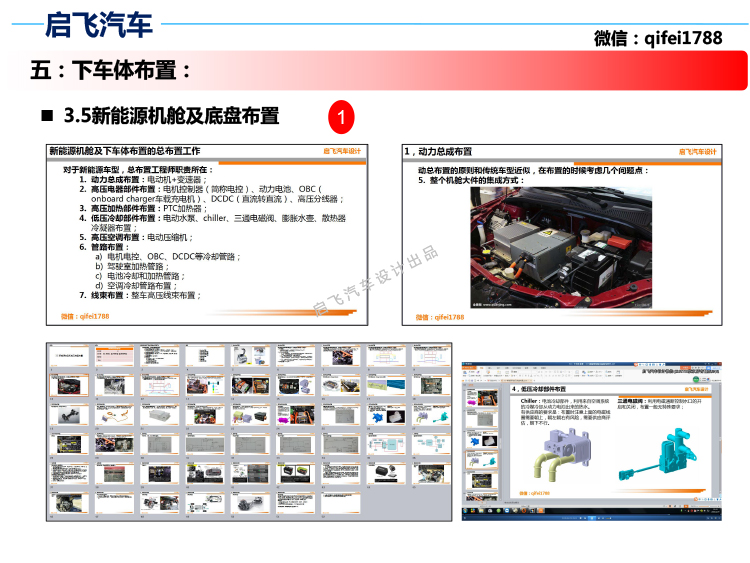Click the orange 启飞汽车设计 label on right slide

pos(698,151)
